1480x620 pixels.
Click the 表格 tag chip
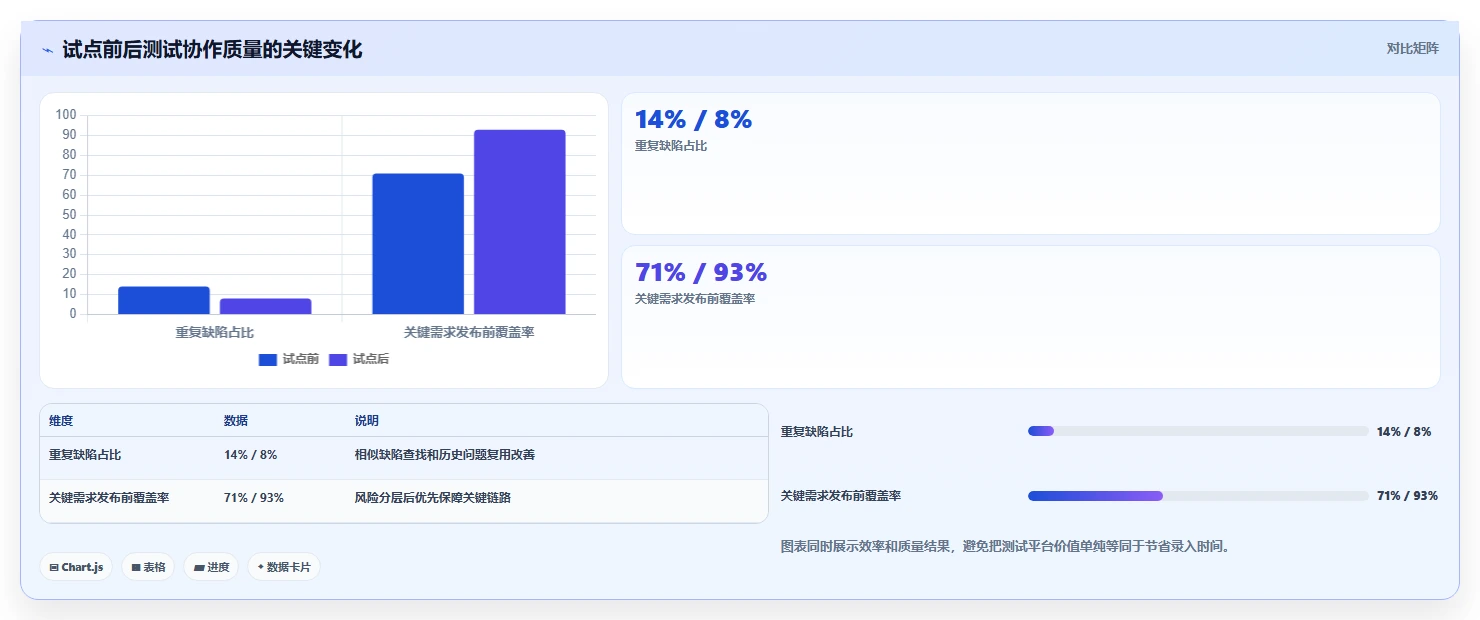click(148, 567)
